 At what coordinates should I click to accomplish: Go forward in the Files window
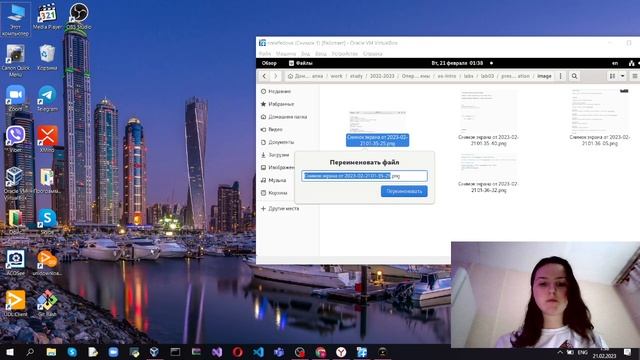click(276, 76)
